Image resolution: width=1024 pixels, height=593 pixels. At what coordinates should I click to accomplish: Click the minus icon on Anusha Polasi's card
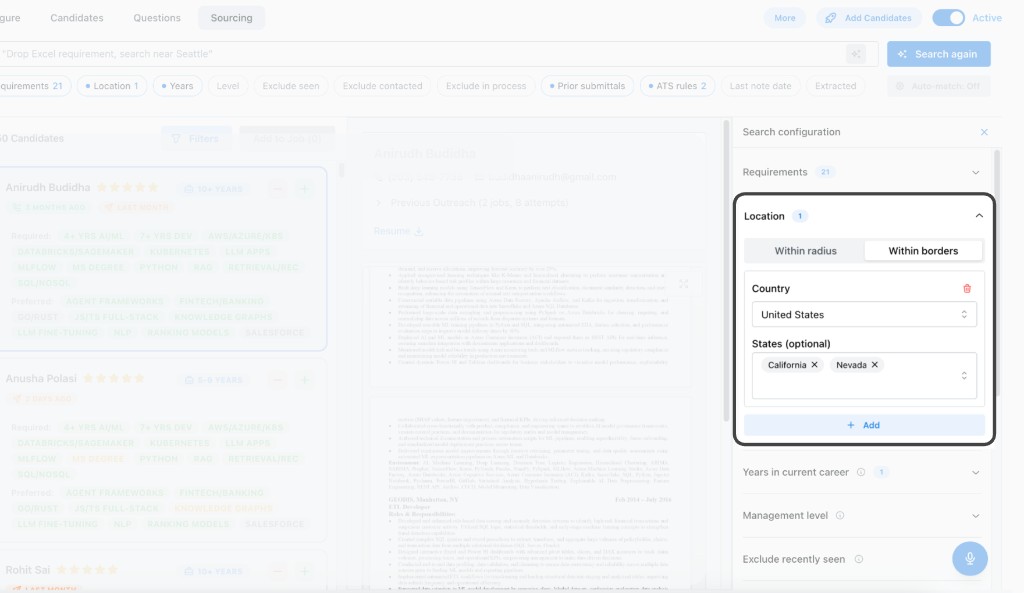pos(277,379)
